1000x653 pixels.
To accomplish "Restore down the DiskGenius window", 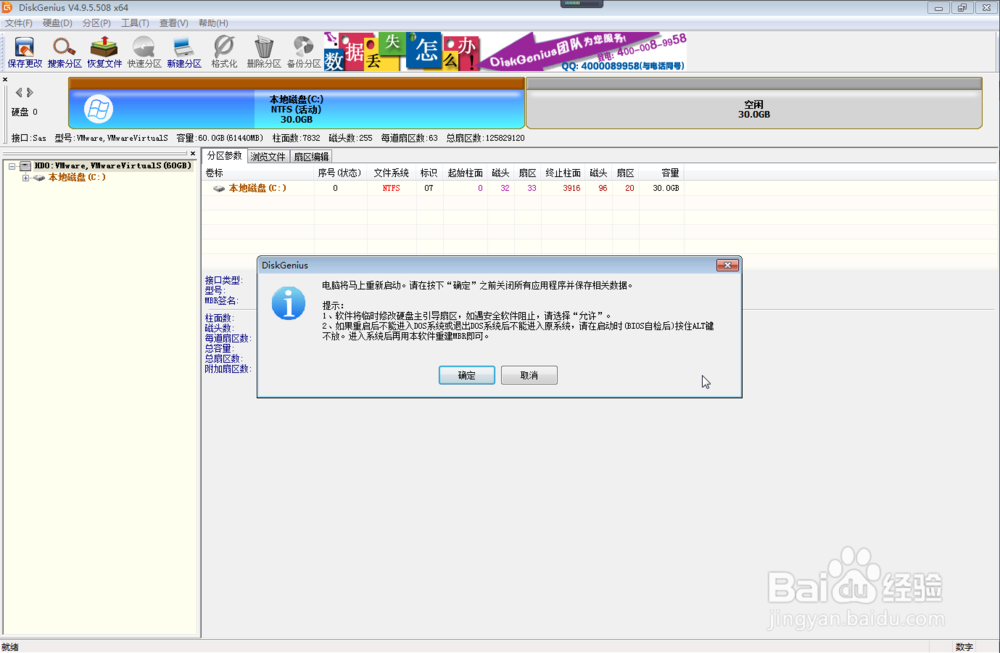I will pyautogui.click(x=962, y=8).
